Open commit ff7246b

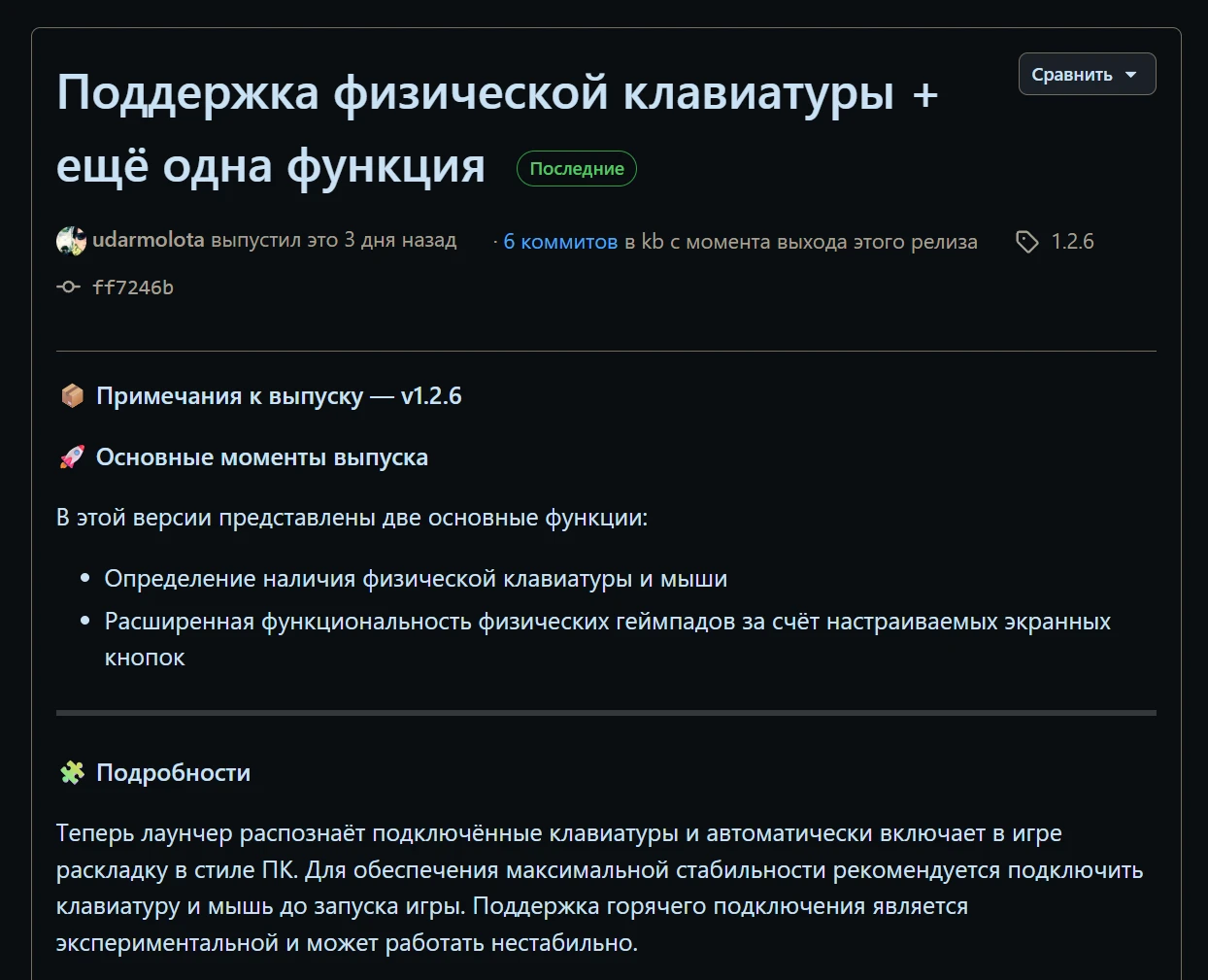(x=133, y=287)
